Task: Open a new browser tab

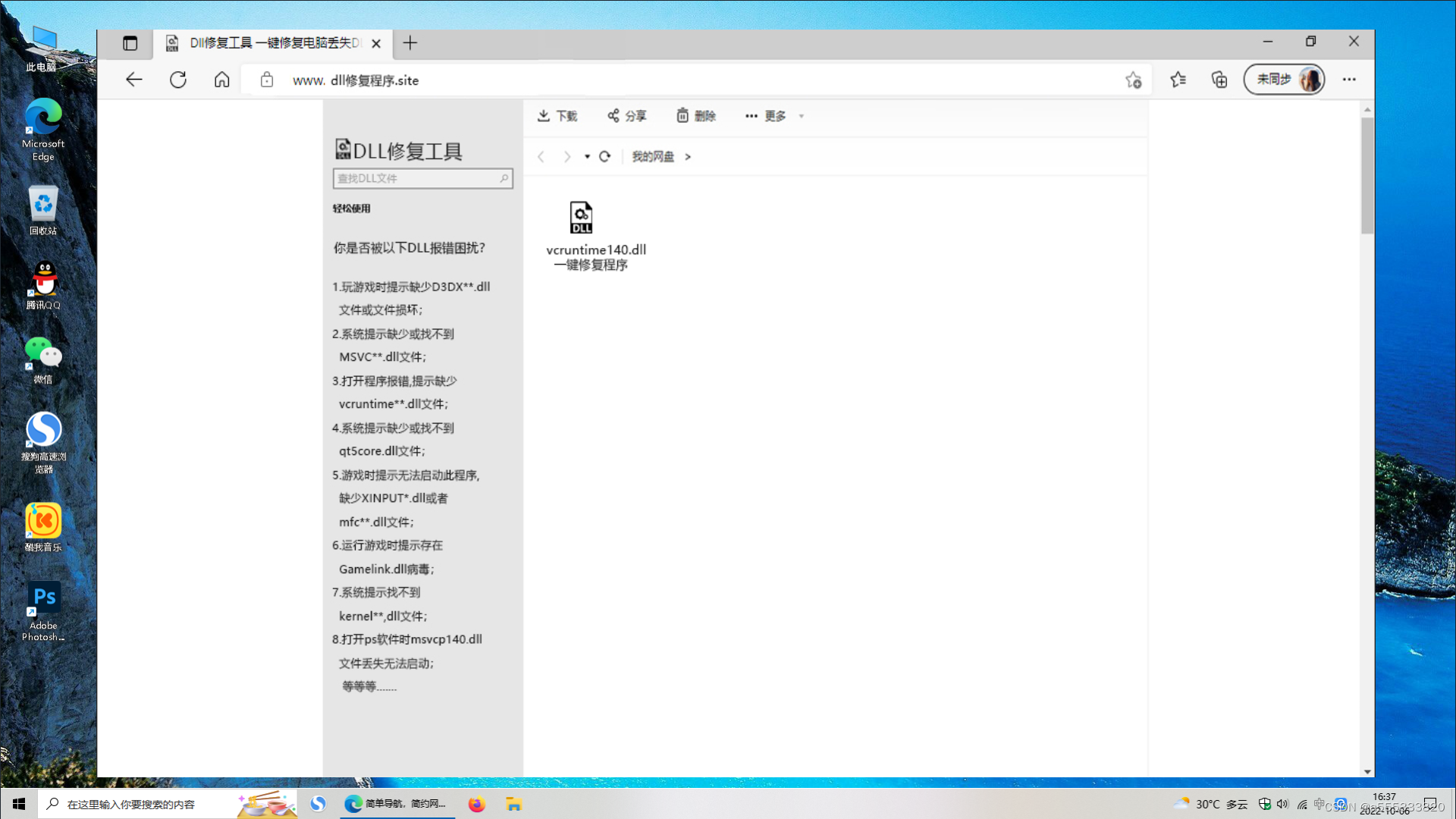Action: pos(410,43)
